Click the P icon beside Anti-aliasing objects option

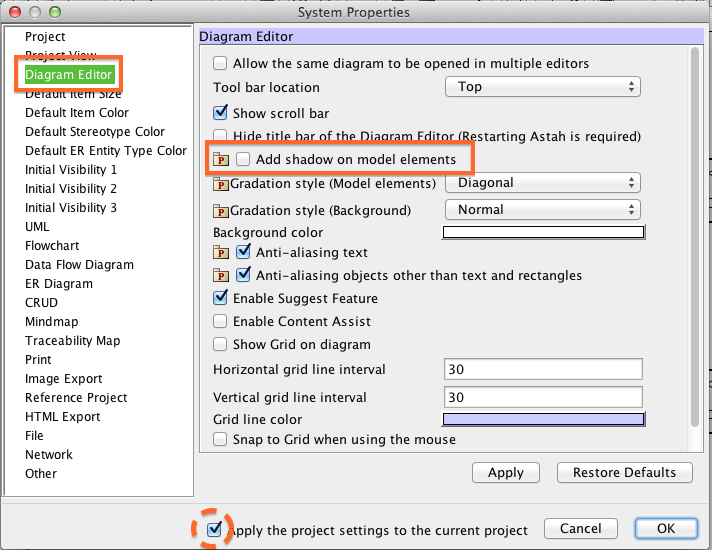click(221, 275)
